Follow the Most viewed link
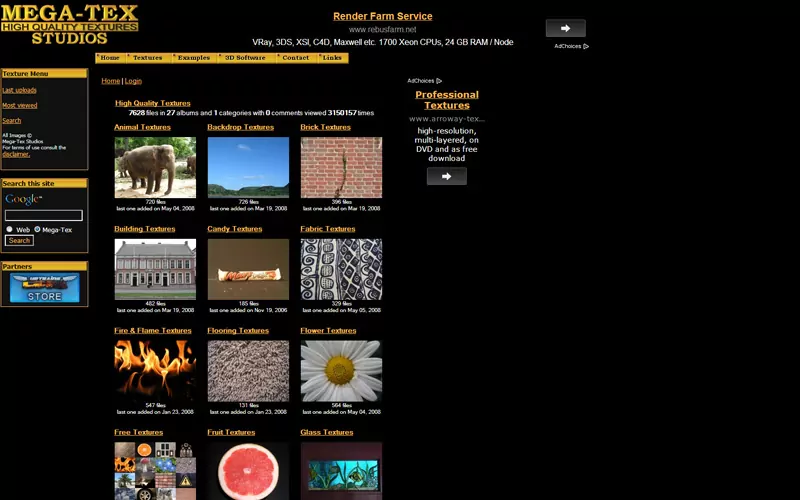The image size is (800, 500). tap(19, 105)
